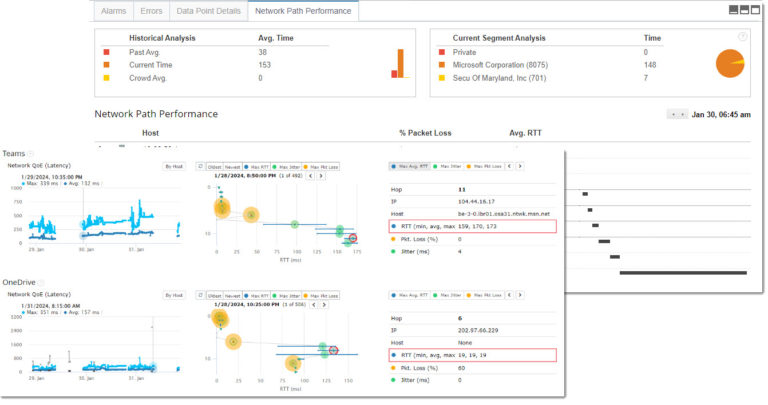Select Max Avg. RTT in OneDrive hop details

click(409, 295)
